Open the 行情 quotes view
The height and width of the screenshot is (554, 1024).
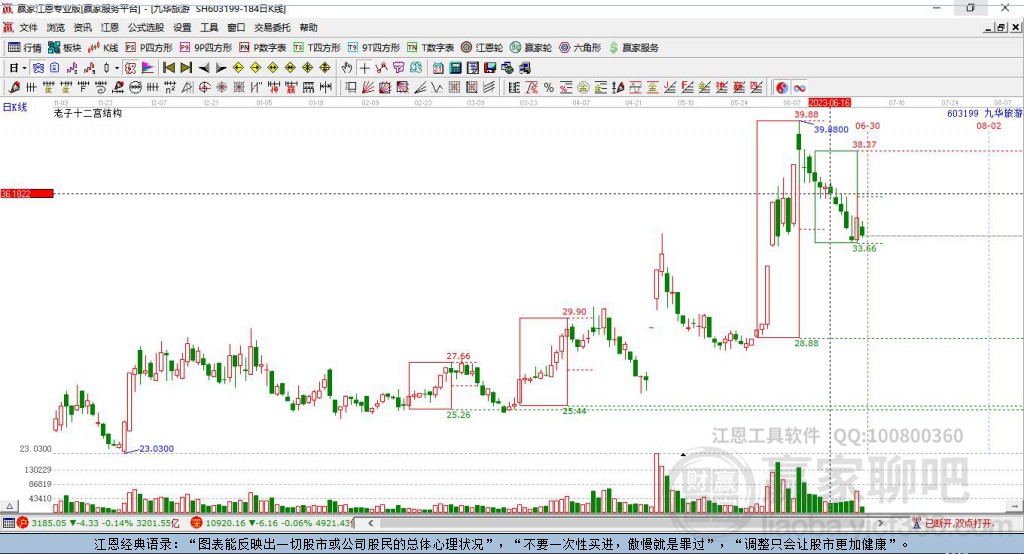pos(25,48)
